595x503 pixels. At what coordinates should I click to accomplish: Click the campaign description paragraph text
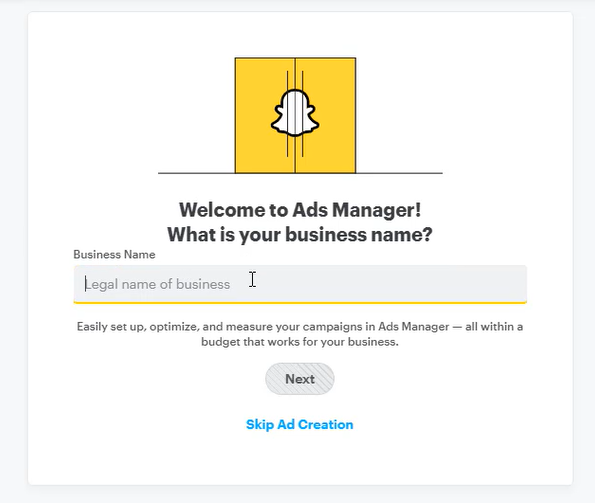(300, 334)
